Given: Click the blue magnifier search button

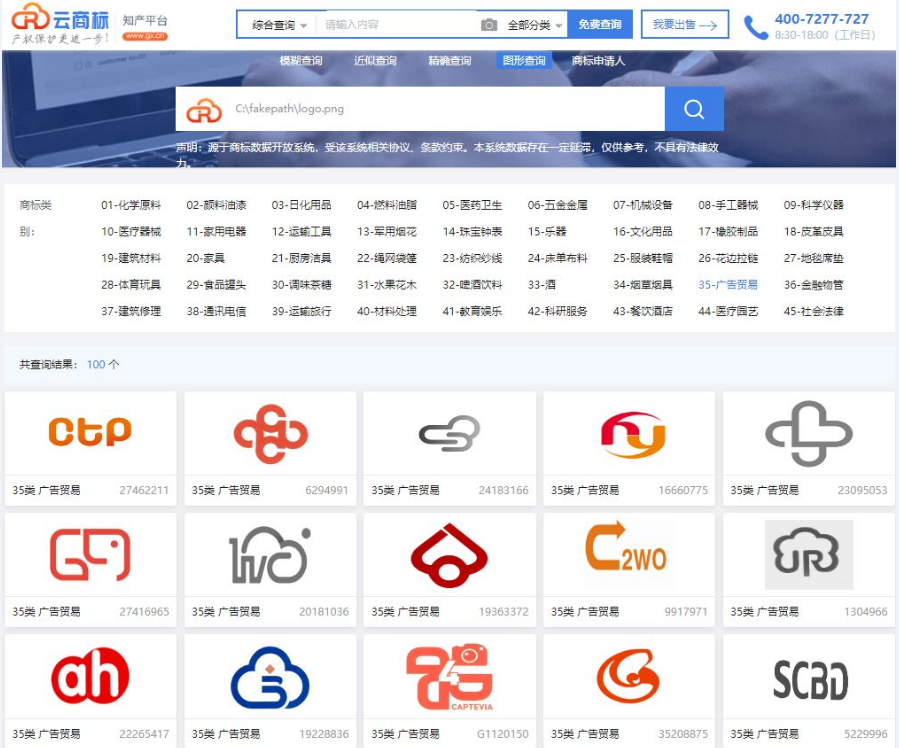Looking at the screenshot, I should pyautogui.click(x=694, y=109).
